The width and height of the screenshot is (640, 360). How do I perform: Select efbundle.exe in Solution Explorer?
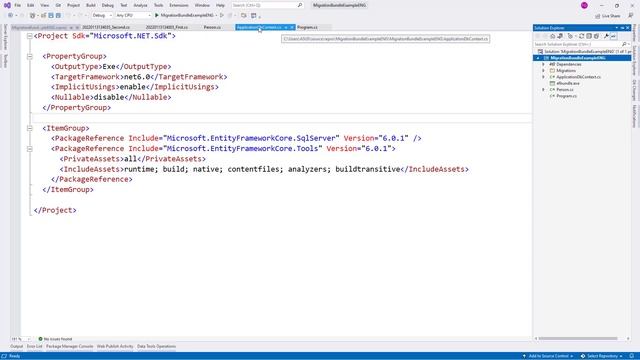point(568,83)
